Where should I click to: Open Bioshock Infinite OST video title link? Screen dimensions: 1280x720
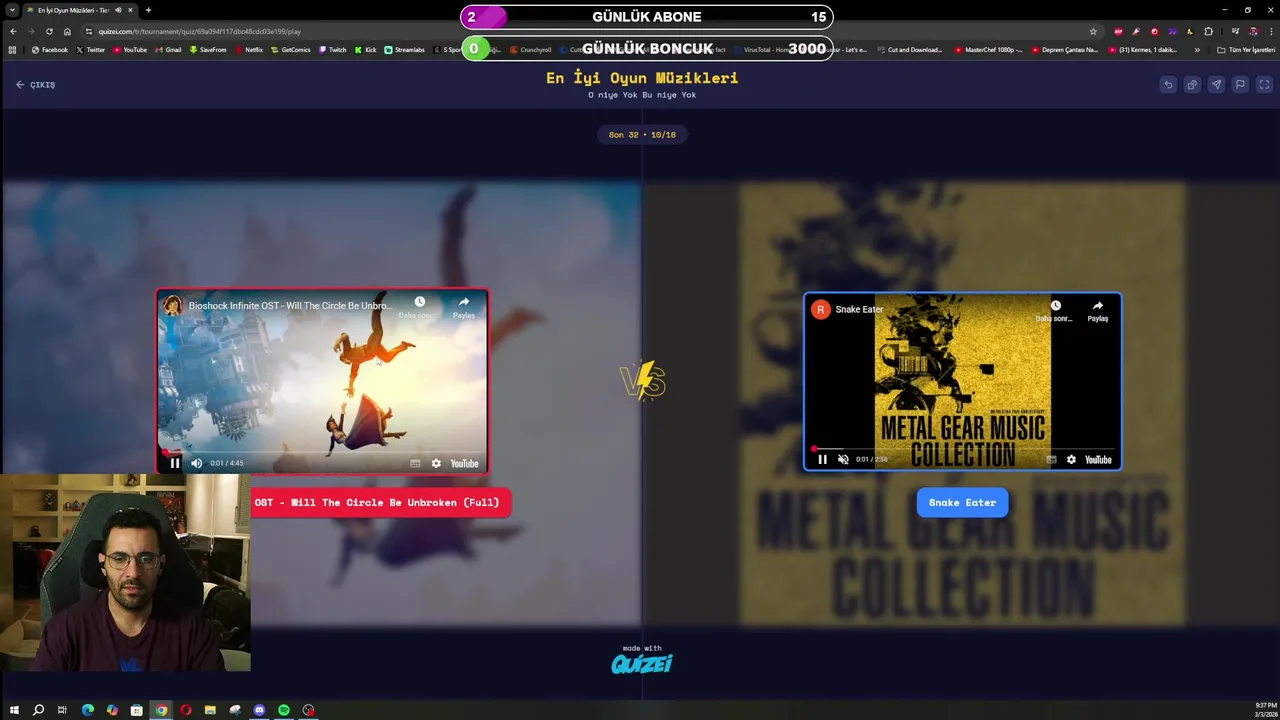pyautogui.click(x=290, y=306)
